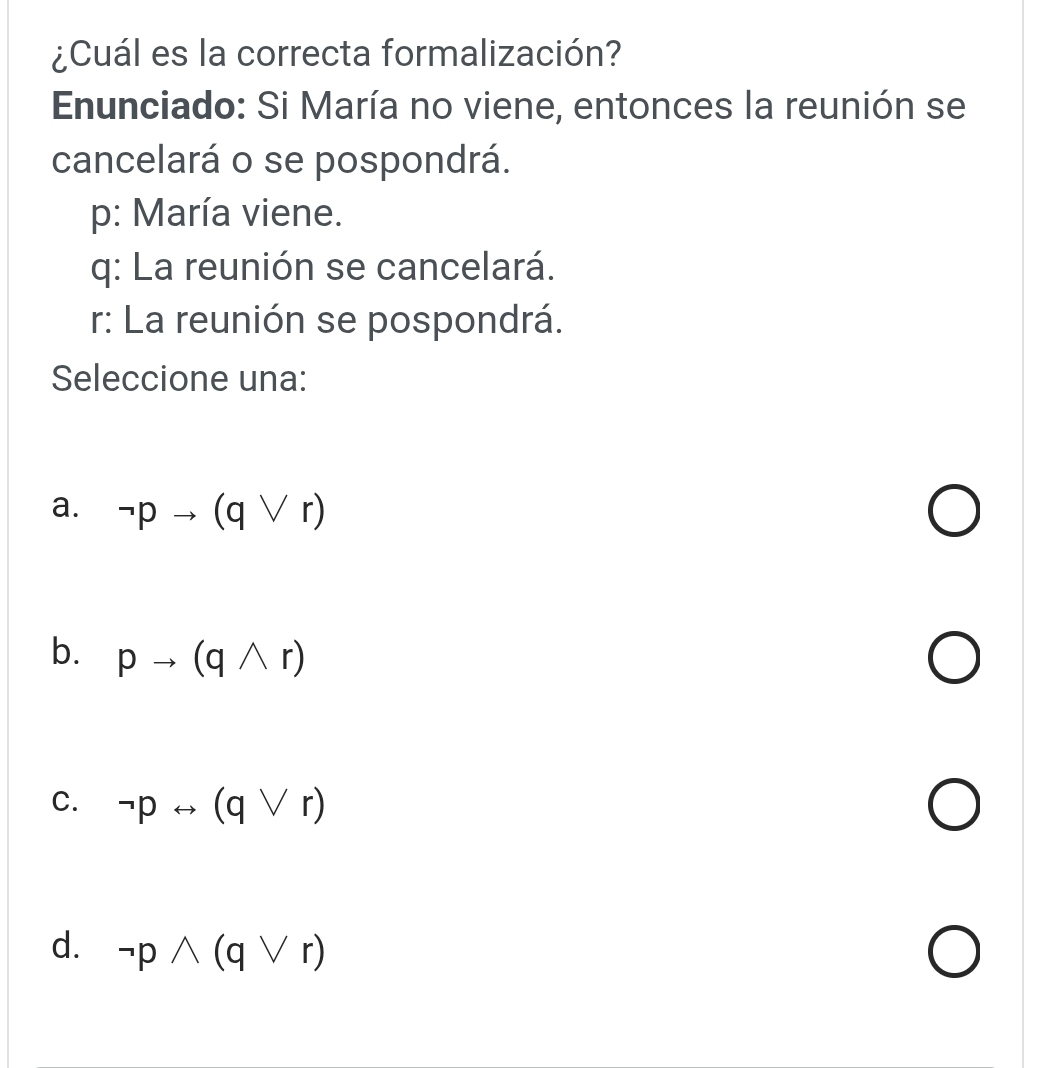Click the option letter "c."

tap(65, 801)
